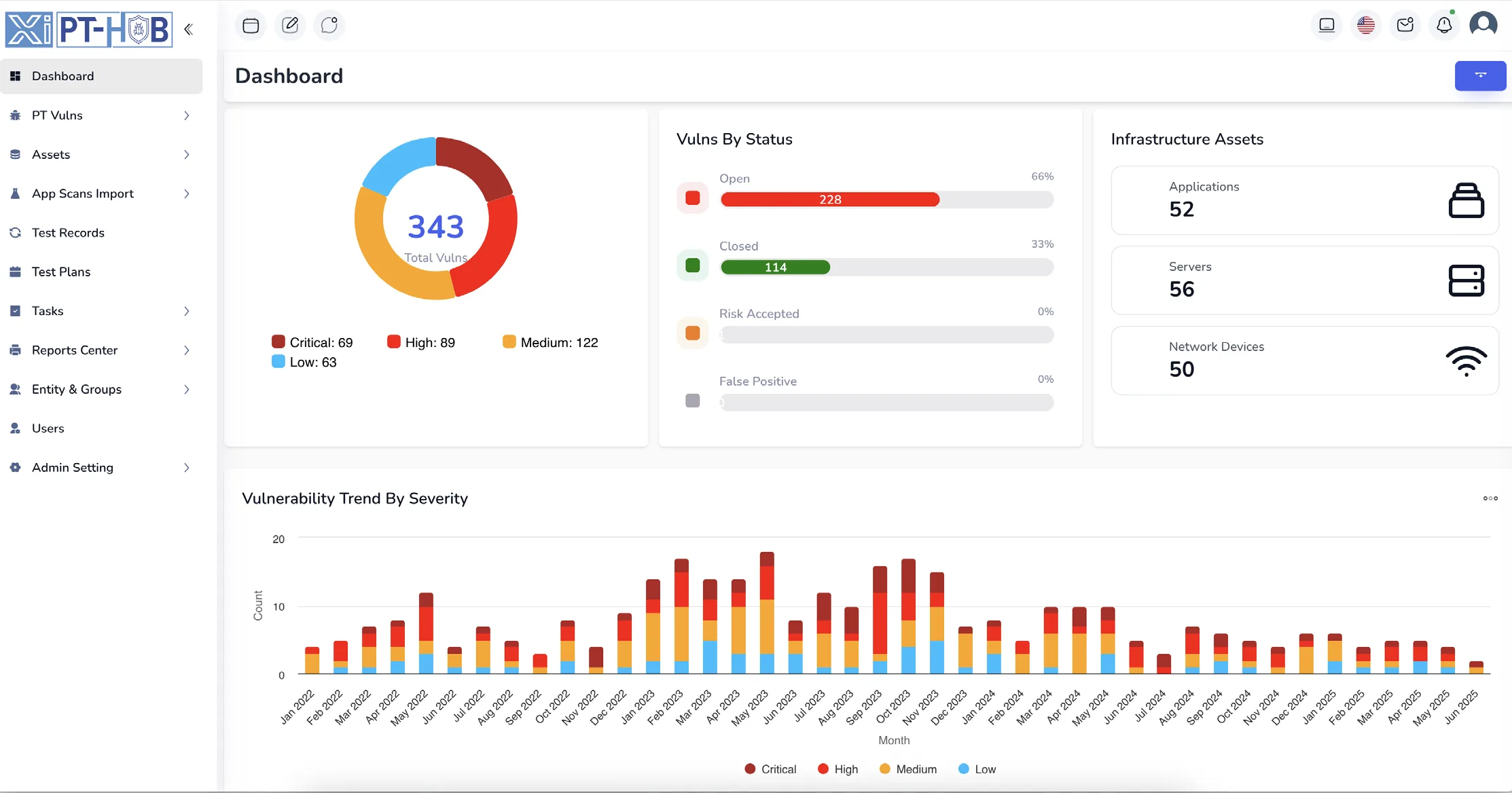Click the US flag language icon
1512x793 pixels.
1366,26
